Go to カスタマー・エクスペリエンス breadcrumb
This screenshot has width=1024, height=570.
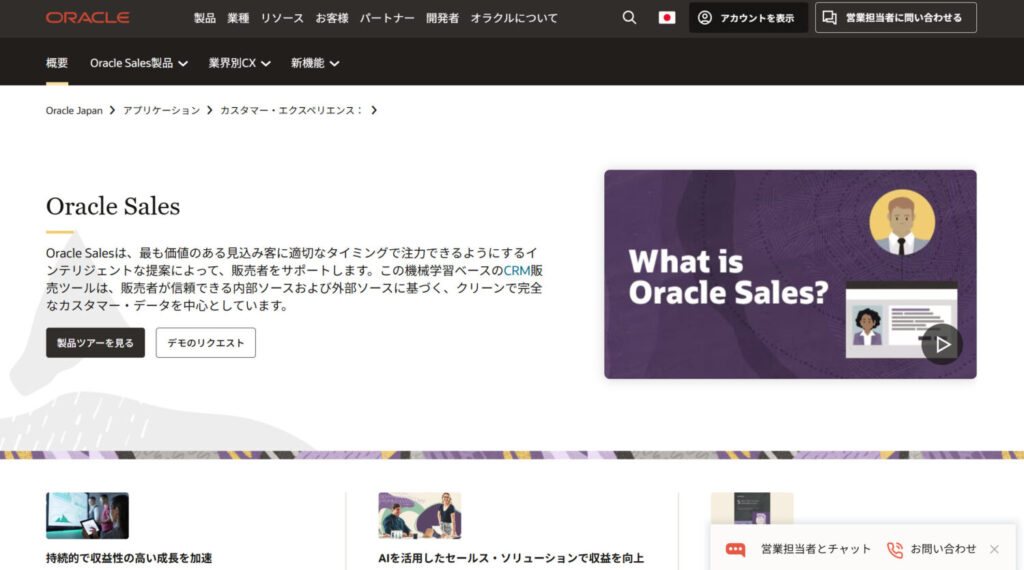pyautogui.click(x=291, y=110)
